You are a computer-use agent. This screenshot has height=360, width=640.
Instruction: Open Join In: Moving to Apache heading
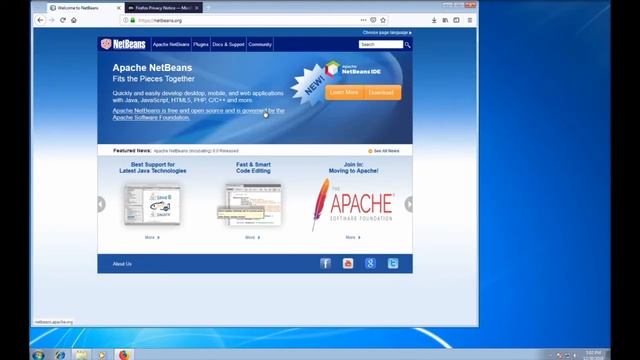pos(353,167)
